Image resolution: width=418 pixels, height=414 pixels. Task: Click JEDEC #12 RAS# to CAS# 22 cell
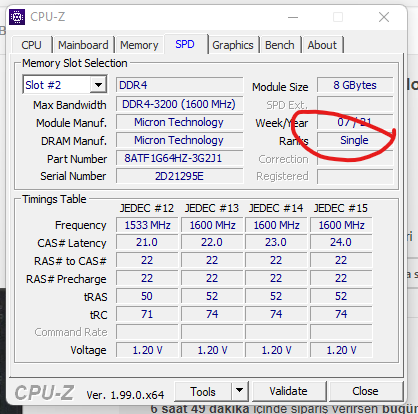[x=147, y=260]
